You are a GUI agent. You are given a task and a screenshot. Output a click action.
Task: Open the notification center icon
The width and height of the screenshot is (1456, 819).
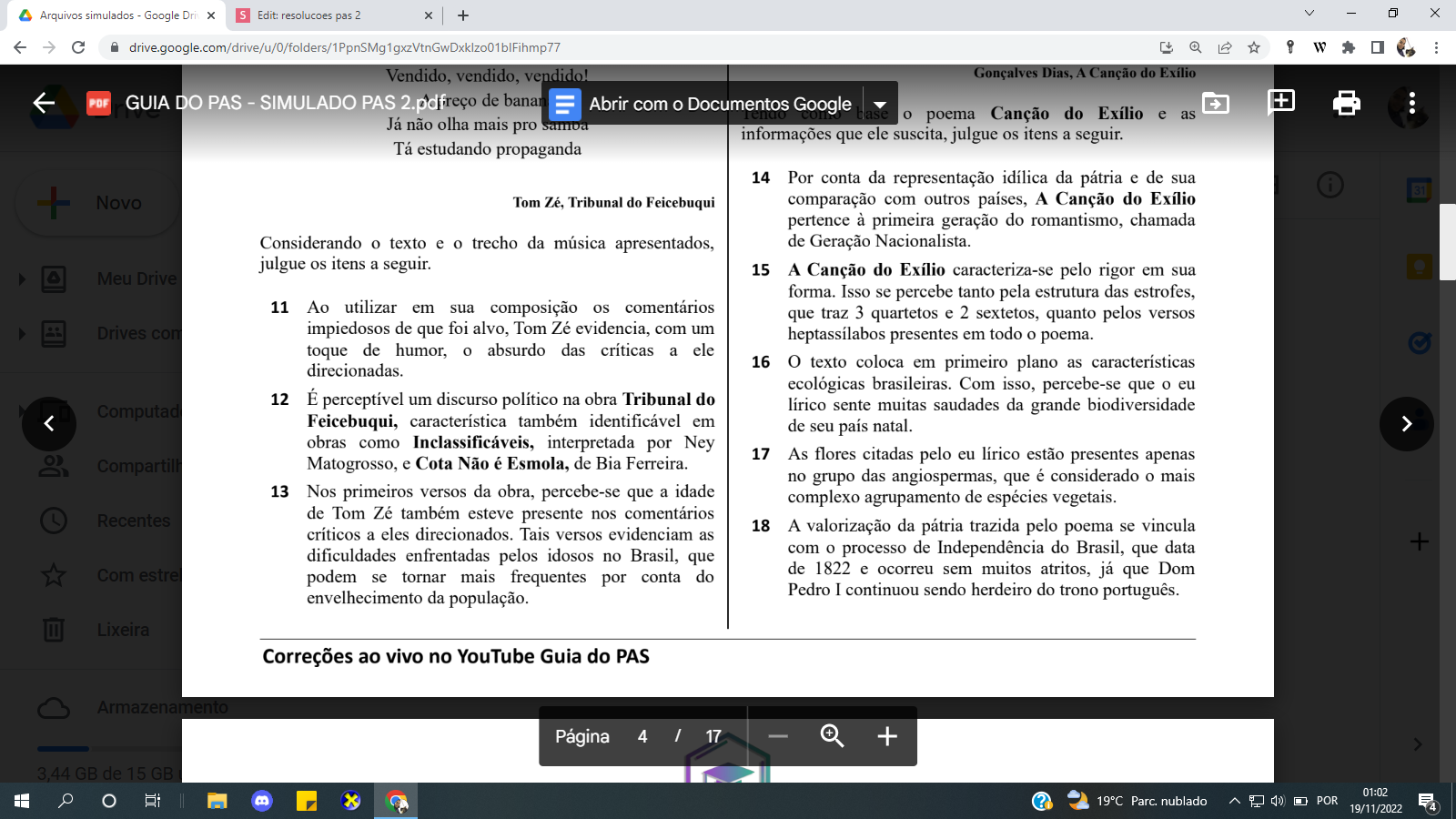(1428, 802)
